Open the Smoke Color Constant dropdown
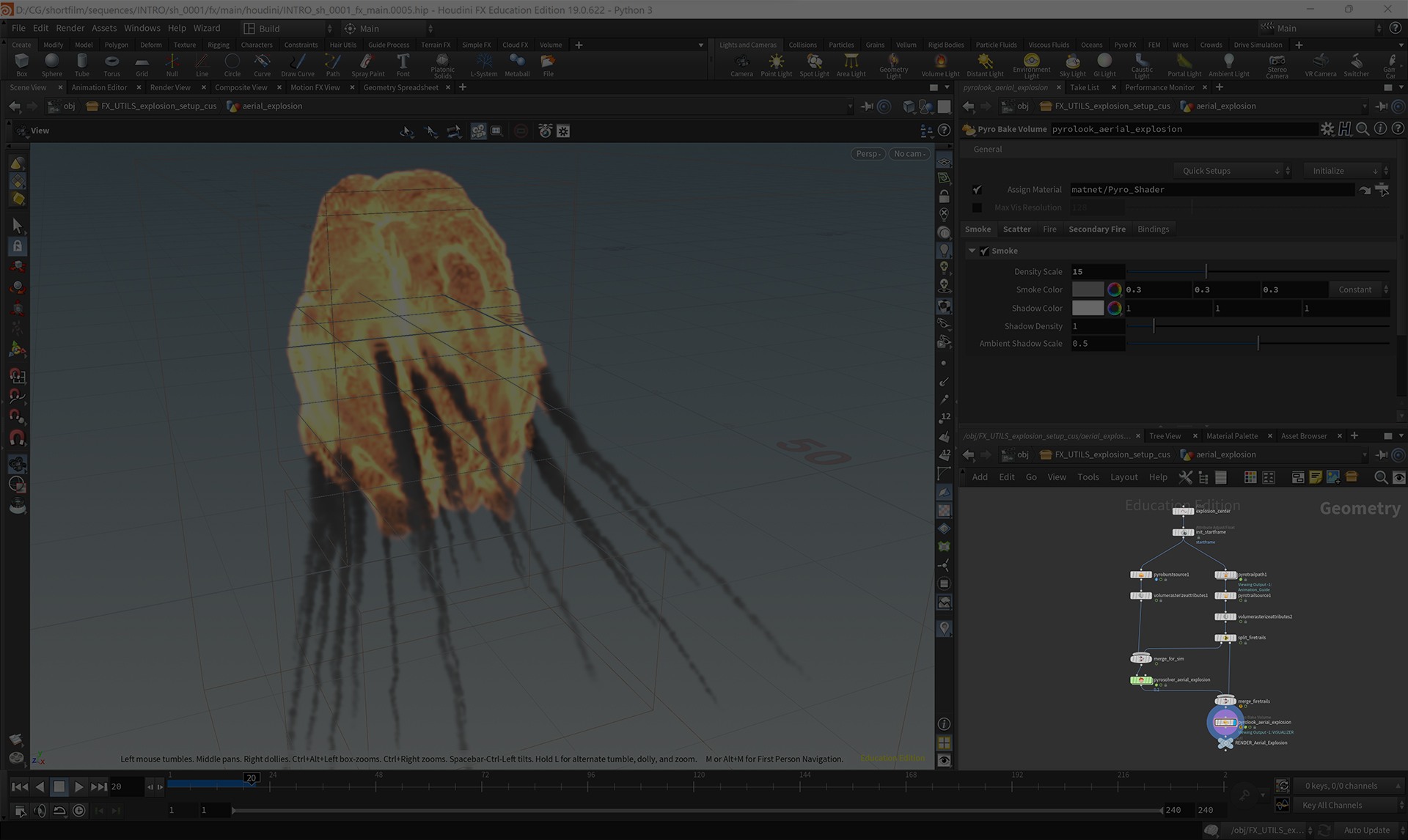Viewport: 1408px width, 840px height. coord(1360,290)
